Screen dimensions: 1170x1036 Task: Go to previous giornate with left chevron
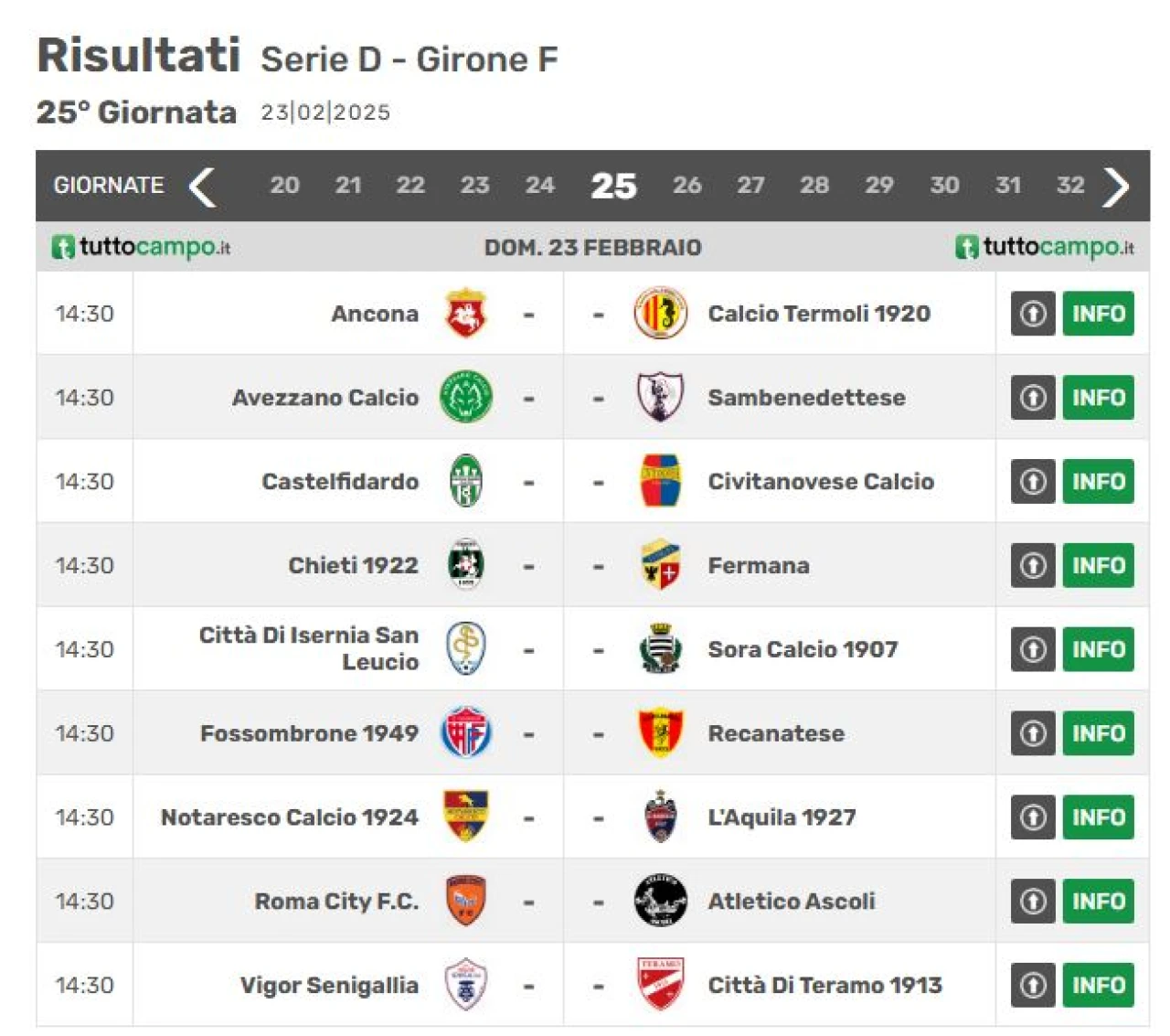click(x=202, y=187)
